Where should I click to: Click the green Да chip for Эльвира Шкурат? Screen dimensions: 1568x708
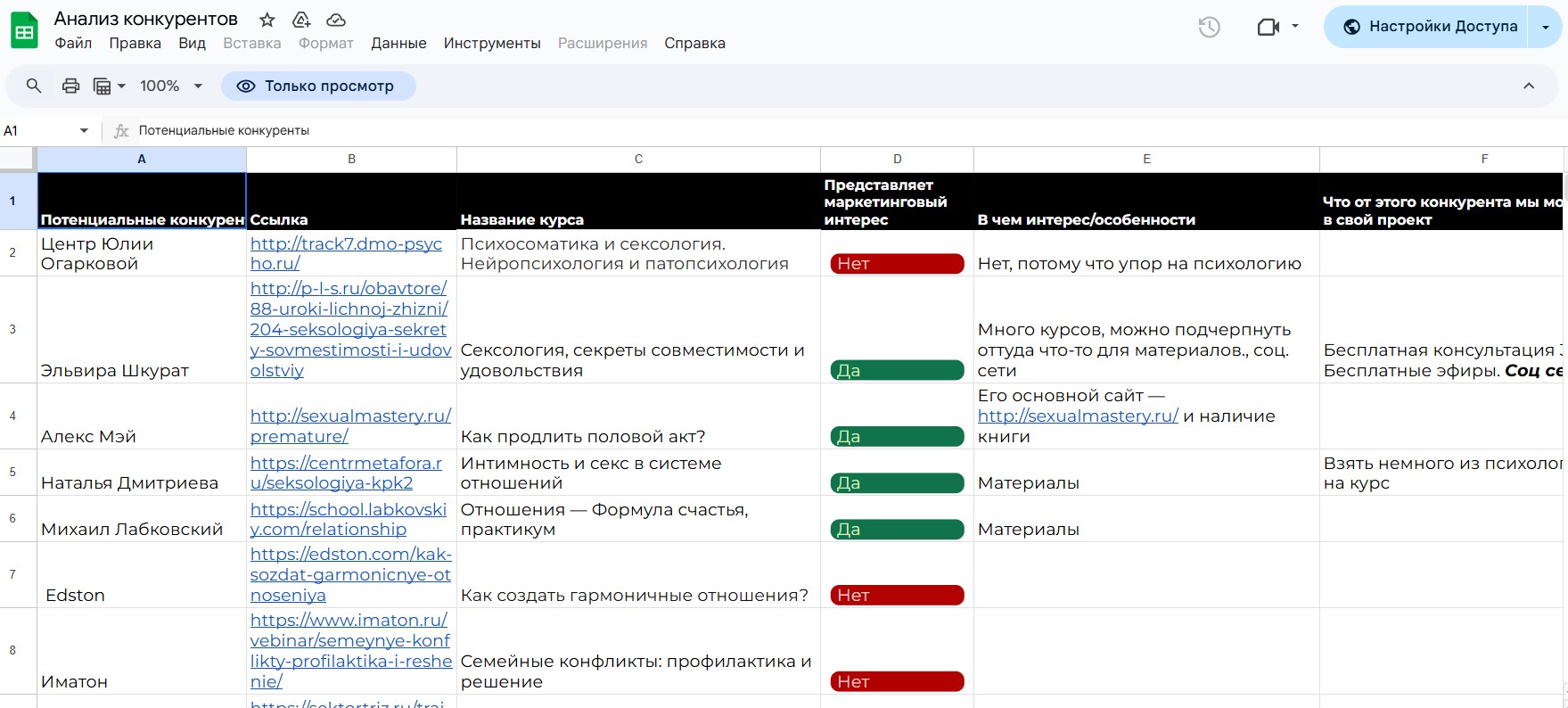897,370
